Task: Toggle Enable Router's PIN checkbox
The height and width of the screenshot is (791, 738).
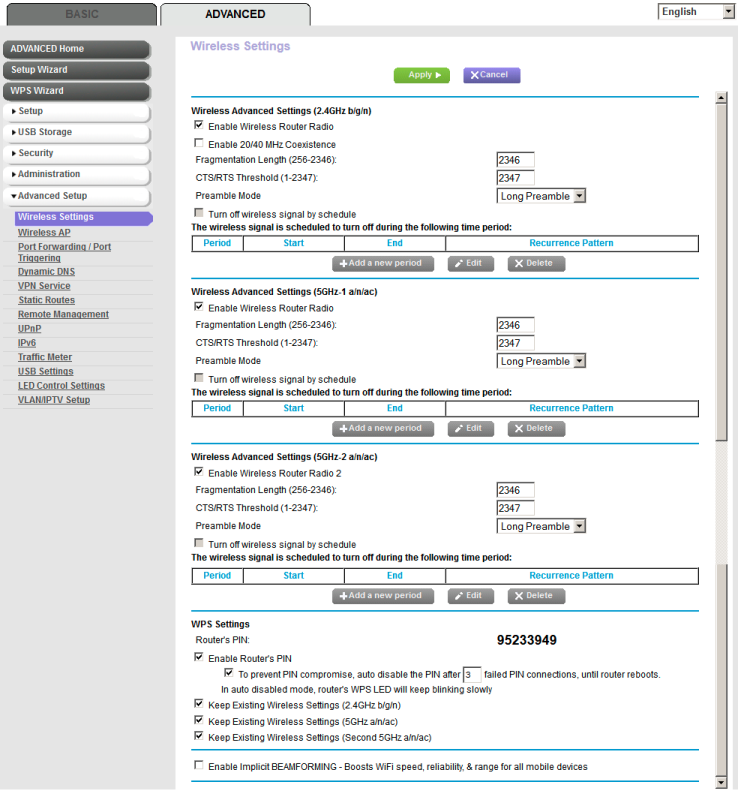Action: (199, 657)
